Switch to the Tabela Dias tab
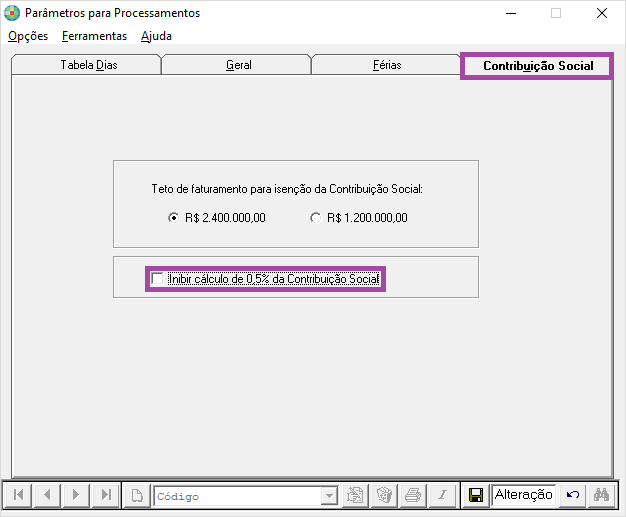Viewport: 626px width, 517px height. click(x=86, y=65)
